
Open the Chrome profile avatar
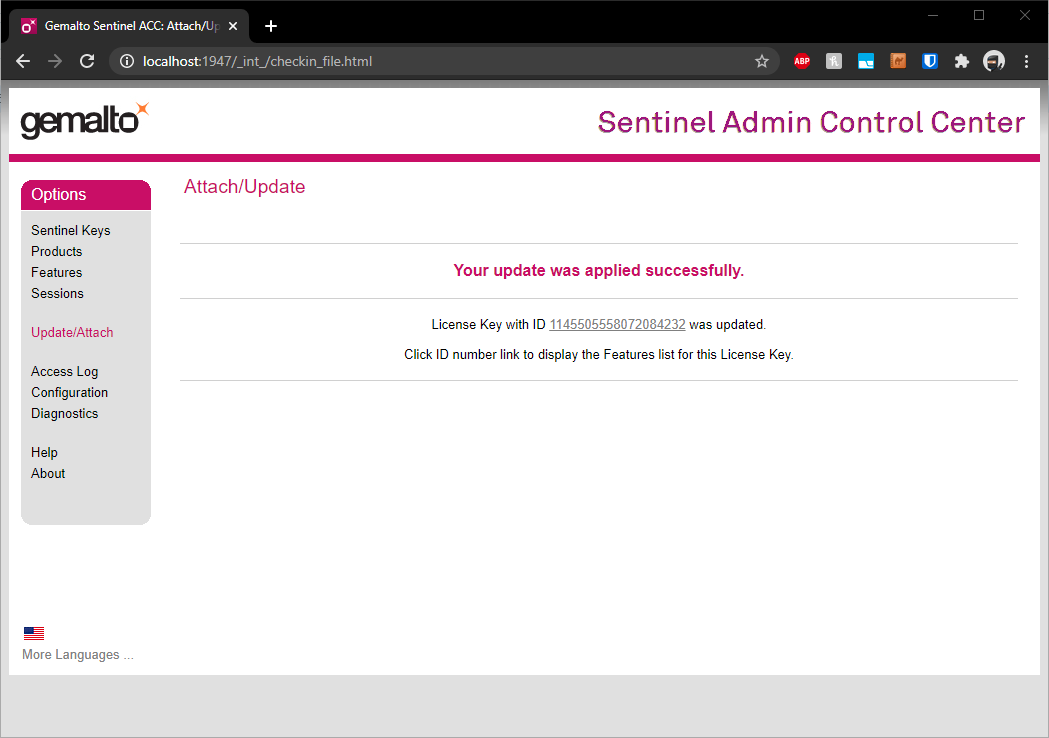click(x=993, y=61)
